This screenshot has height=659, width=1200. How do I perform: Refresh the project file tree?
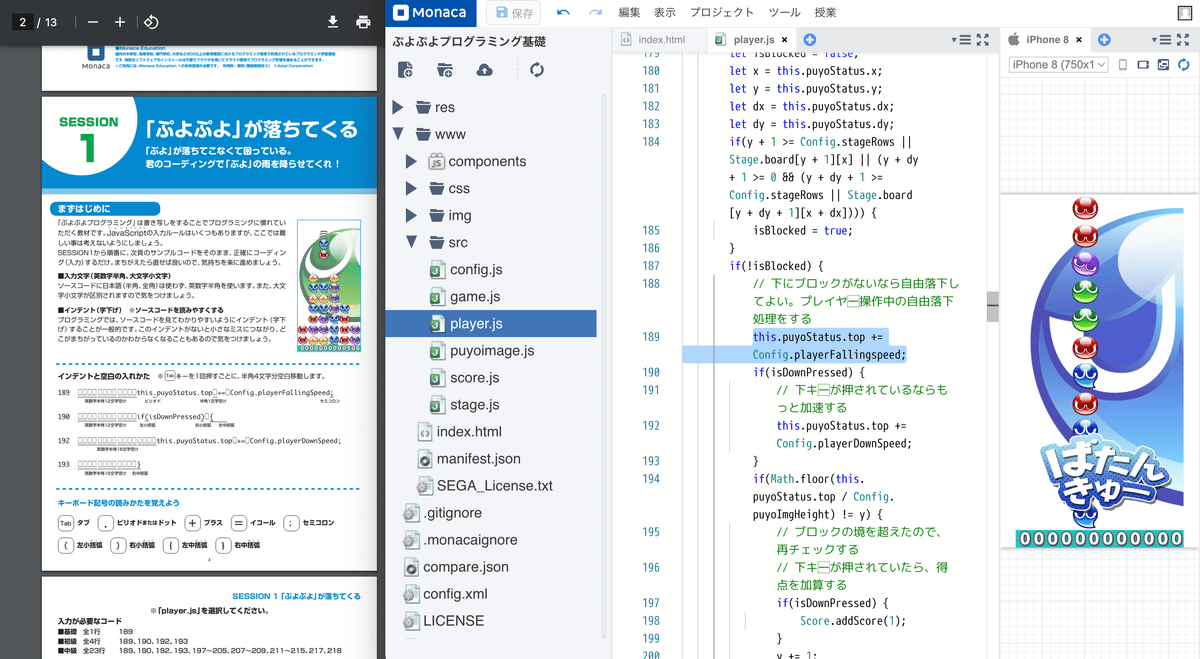537,70
